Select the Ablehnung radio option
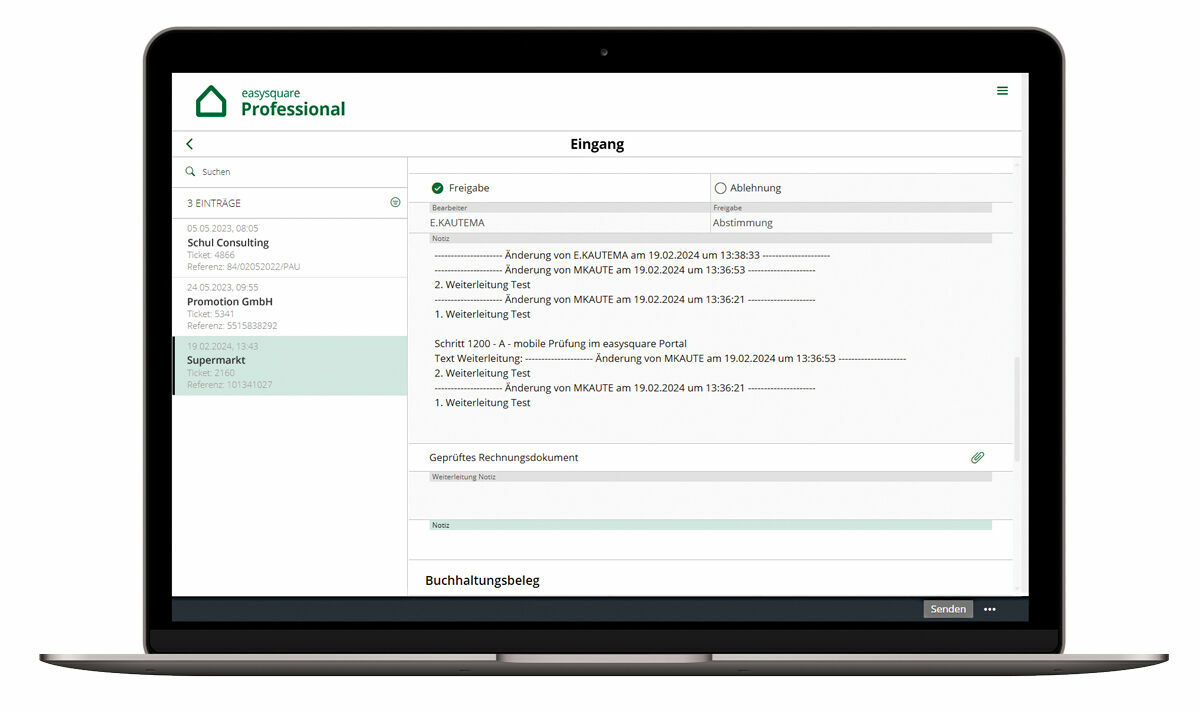Image resolution: width=1200 pixels, height=712 pixels. coord(720,188)
